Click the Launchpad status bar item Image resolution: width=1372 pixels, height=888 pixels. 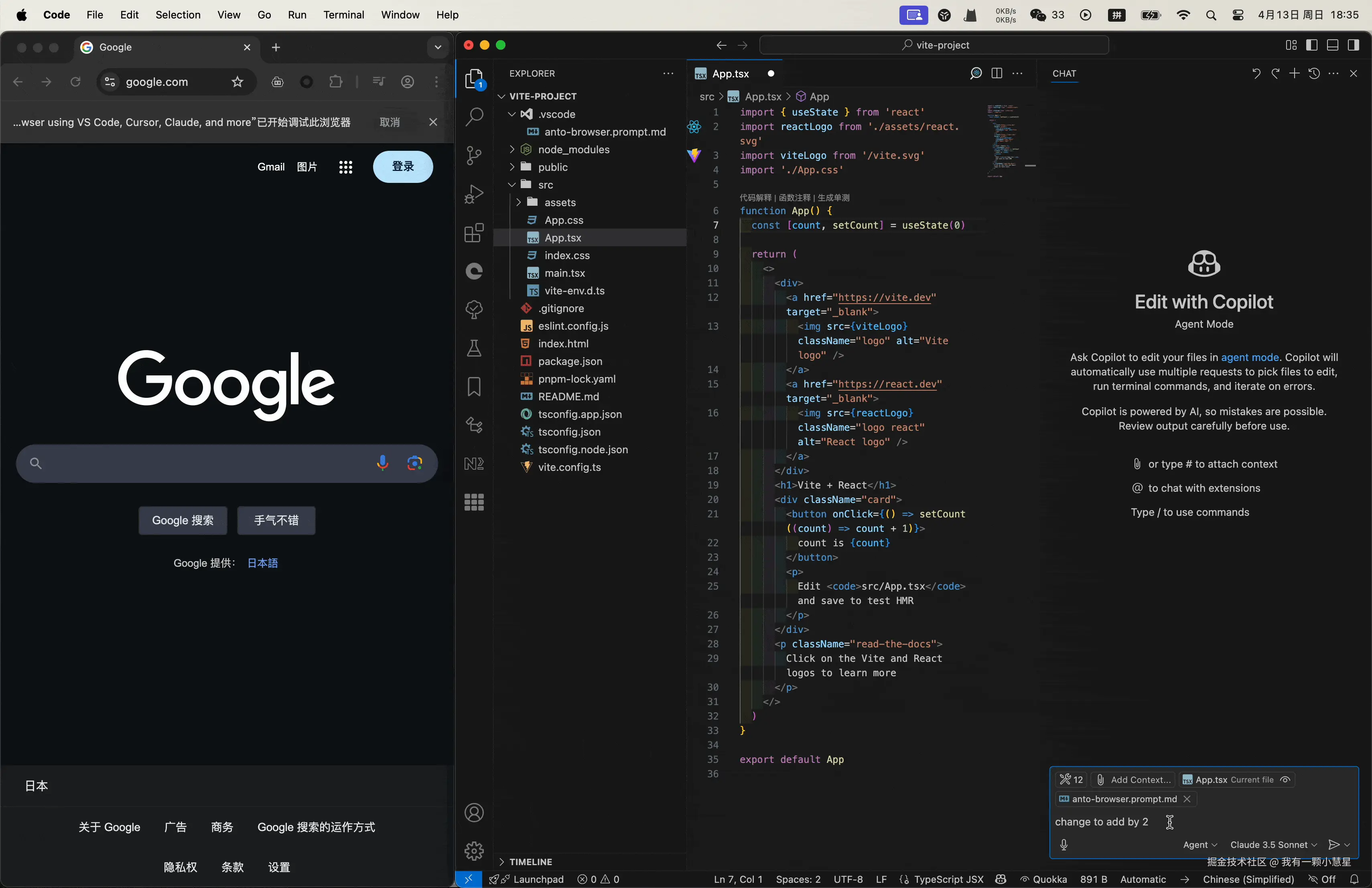pyautogui.click(x=527, y=879)
